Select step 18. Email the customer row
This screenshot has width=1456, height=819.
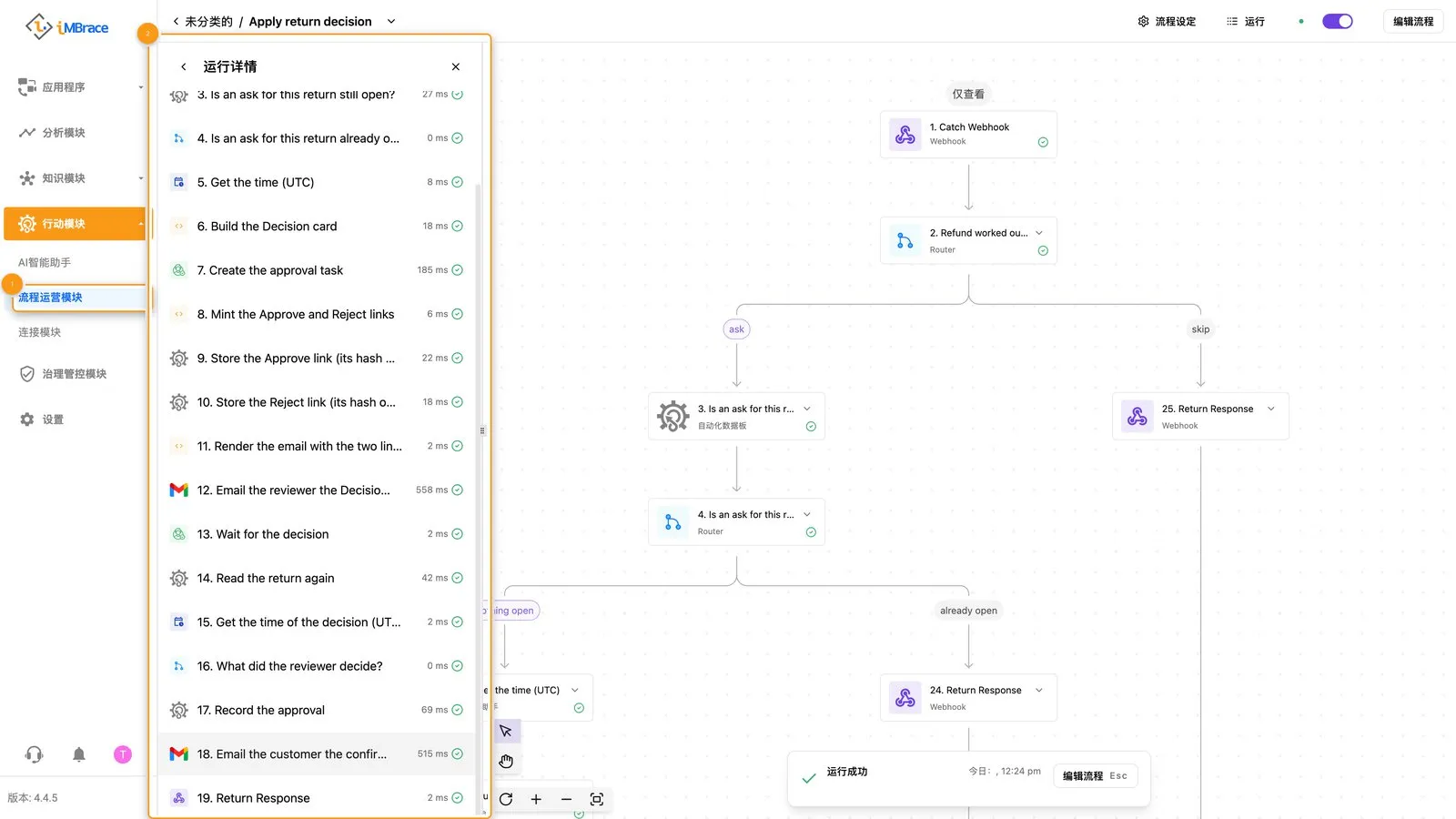pos(317,754)
